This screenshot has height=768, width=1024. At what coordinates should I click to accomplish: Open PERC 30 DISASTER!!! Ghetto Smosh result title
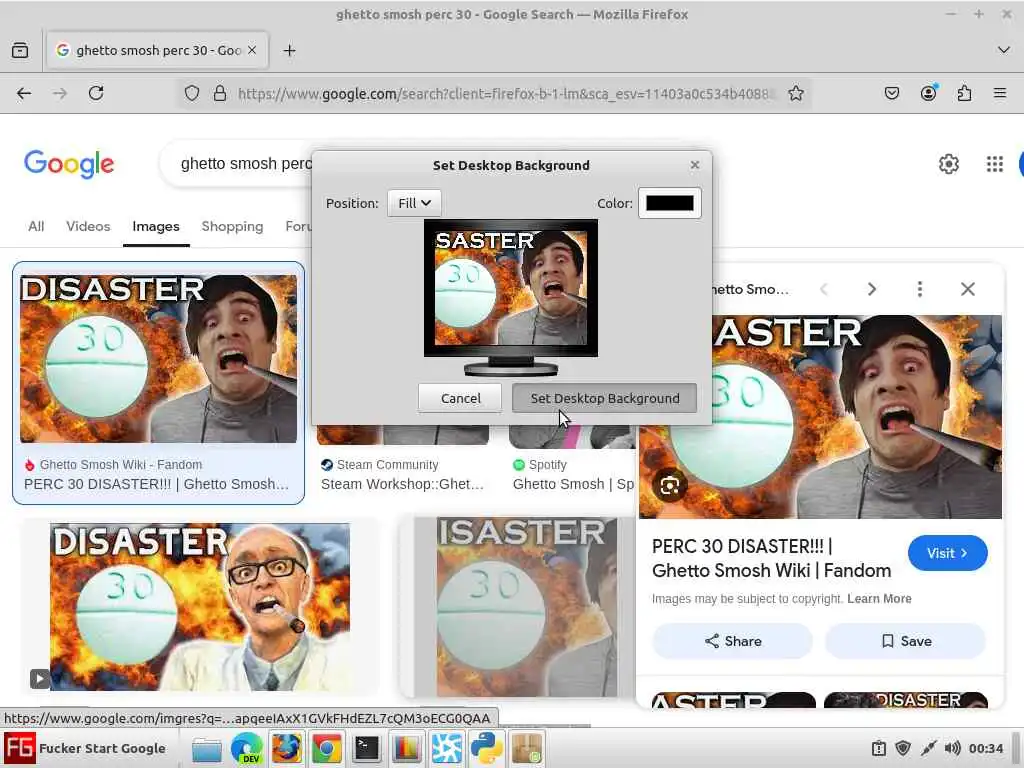click(156, 484)
